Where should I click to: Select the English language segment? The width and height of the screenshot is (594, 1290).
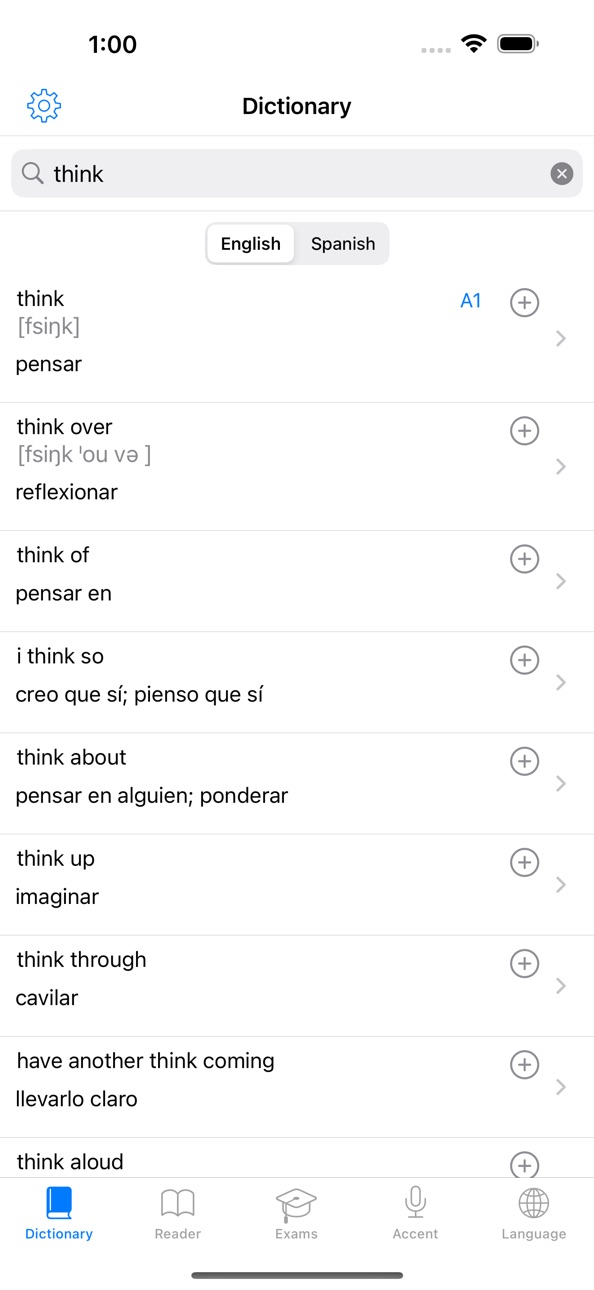coord(251,244)
